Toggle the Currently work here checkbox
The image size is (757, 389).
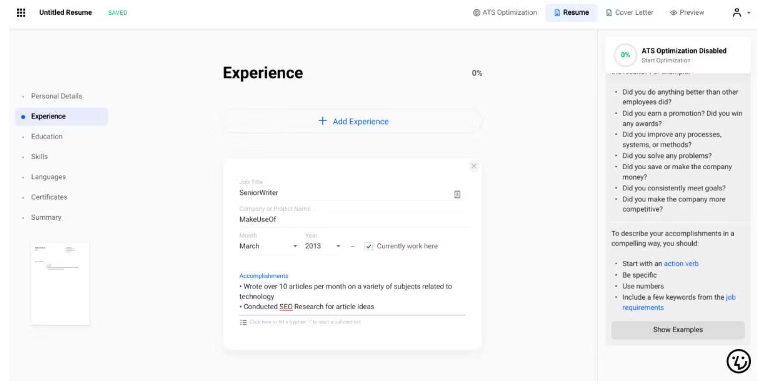click(369, 246)
